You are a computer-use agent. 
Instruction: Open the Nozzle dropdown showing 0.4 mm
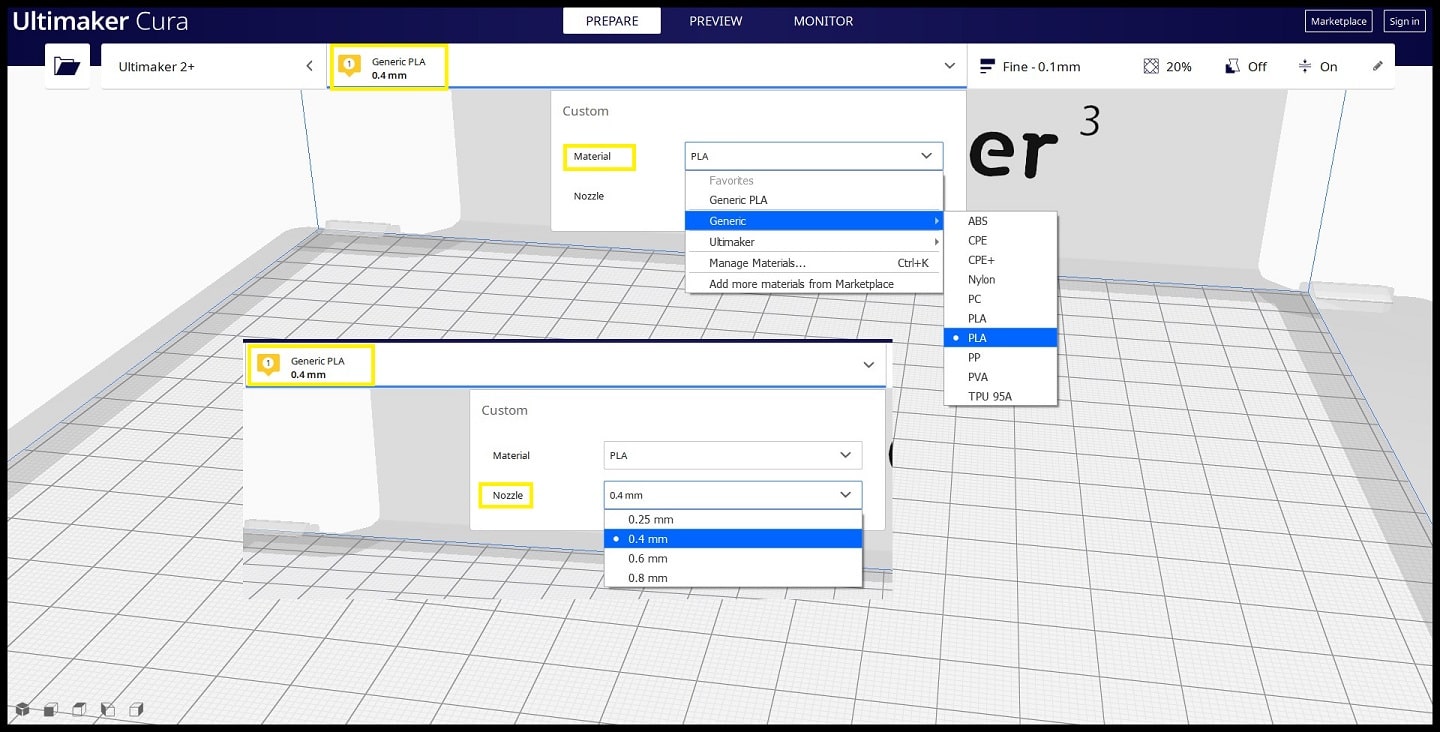(x=733, y=495)
